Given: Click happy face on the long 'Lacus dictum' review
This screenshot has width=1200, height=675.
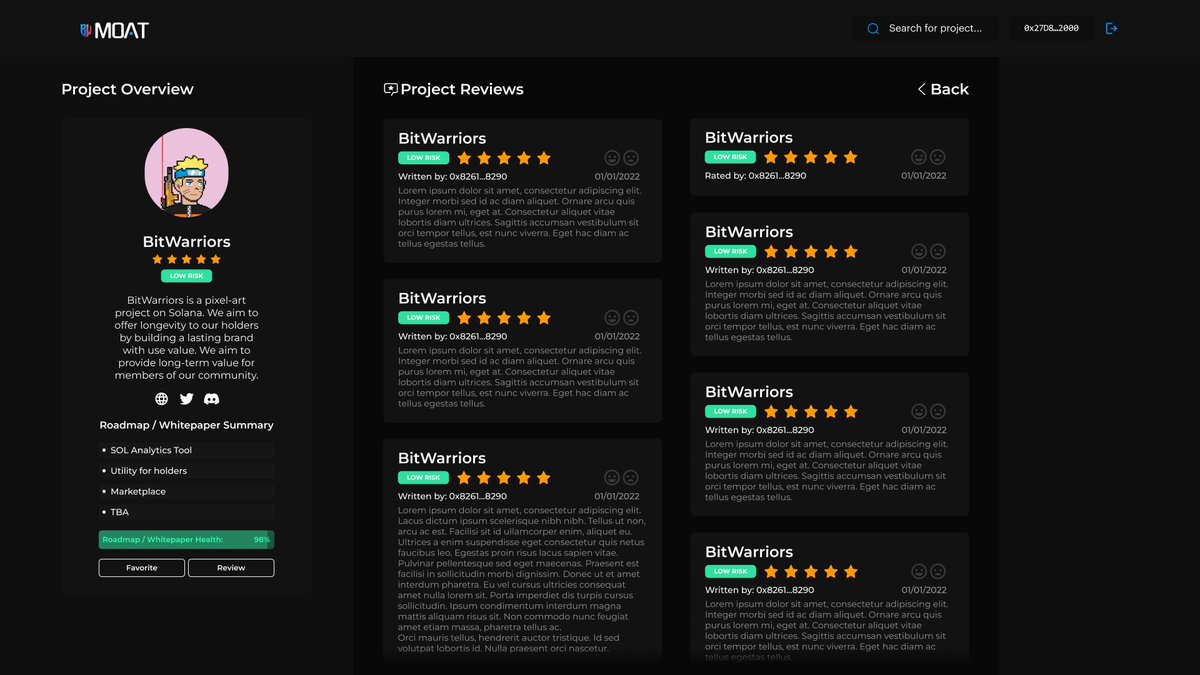Looking at the screenshot, I should tap(612, 478).
